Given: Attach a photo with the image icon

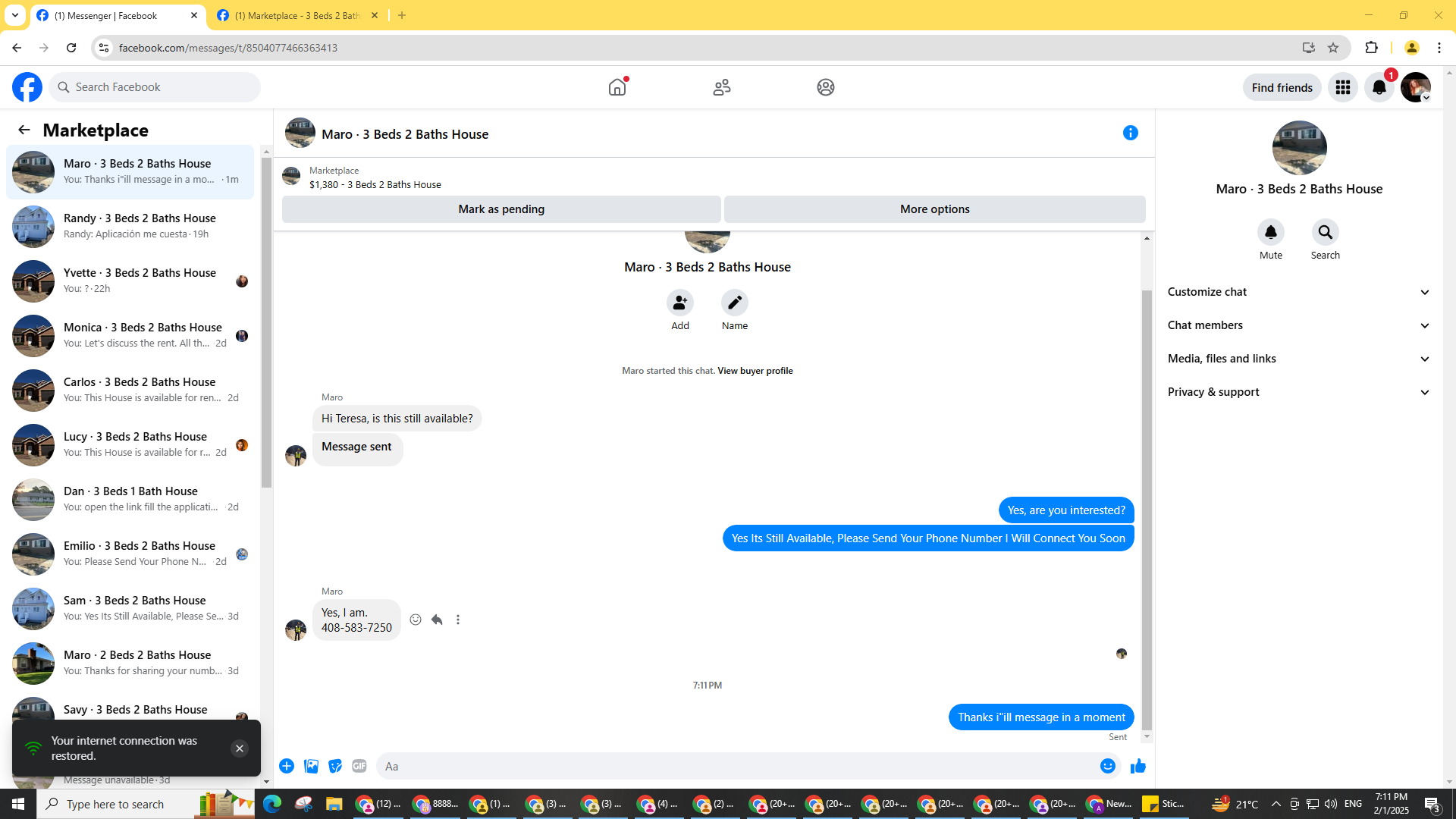Looking at the screenshot, I should click(x=311, y=767).
